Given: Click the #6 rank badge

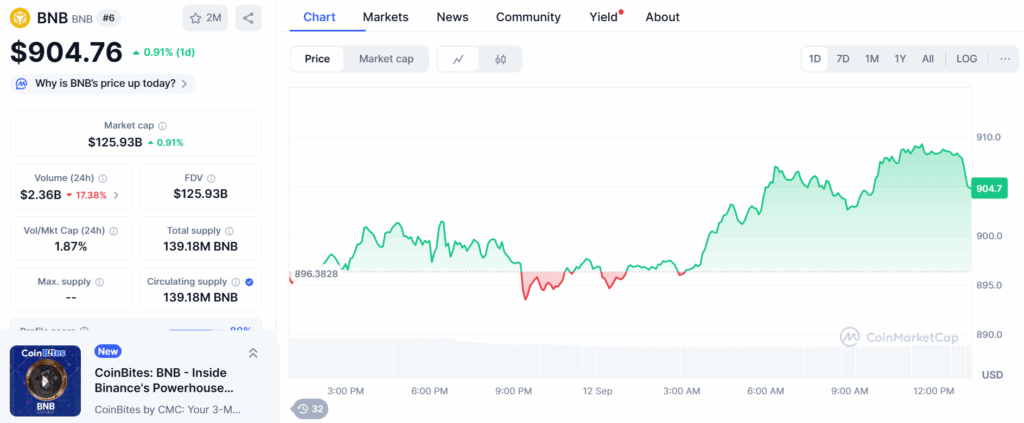Looking at the screenshot, I should click(x=109, y=18).
